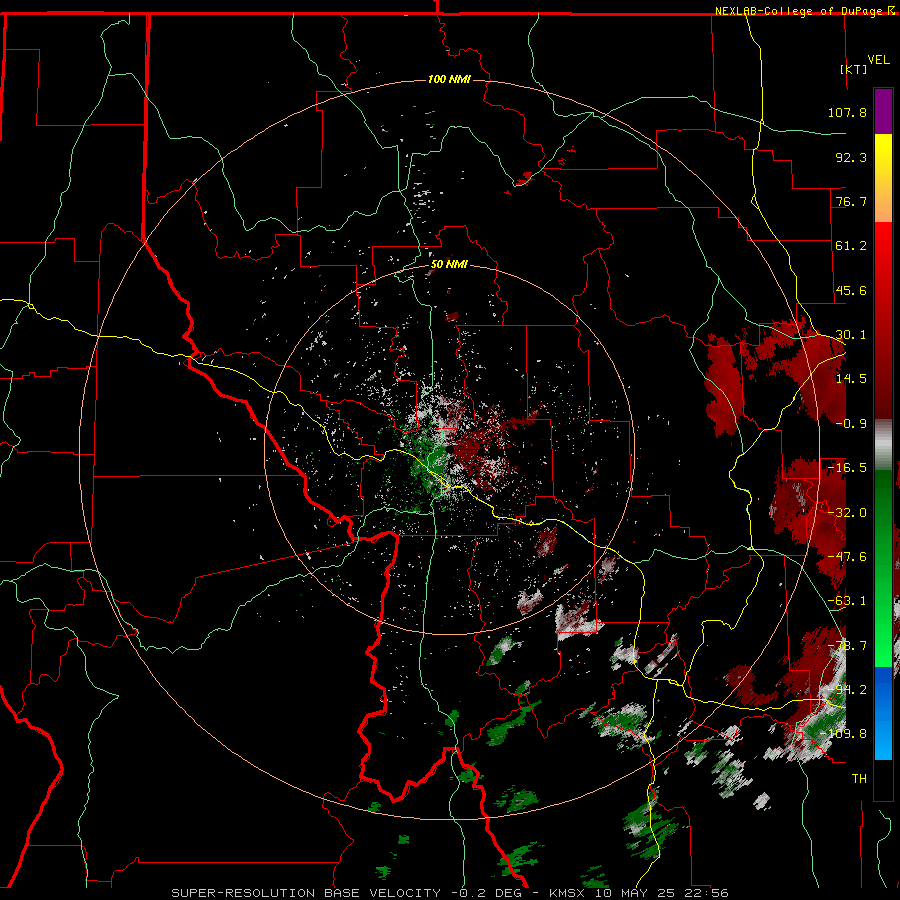Click the dark TH segment of color bar
The image size is (900, 900).
pos(883,779)
